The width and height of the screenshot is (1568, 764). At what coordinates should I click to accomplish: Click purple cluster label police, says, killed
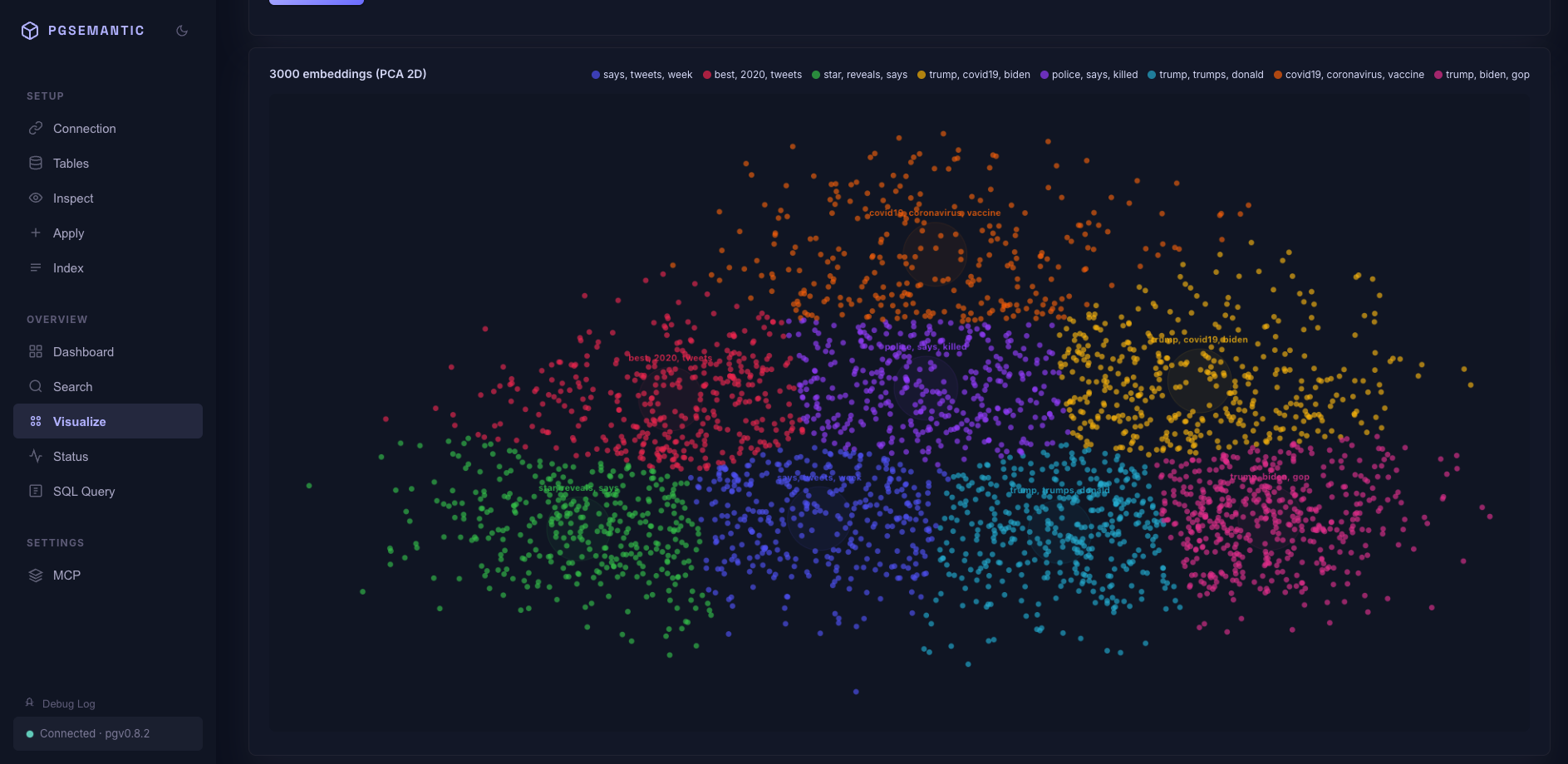click(x=925, y=346)
